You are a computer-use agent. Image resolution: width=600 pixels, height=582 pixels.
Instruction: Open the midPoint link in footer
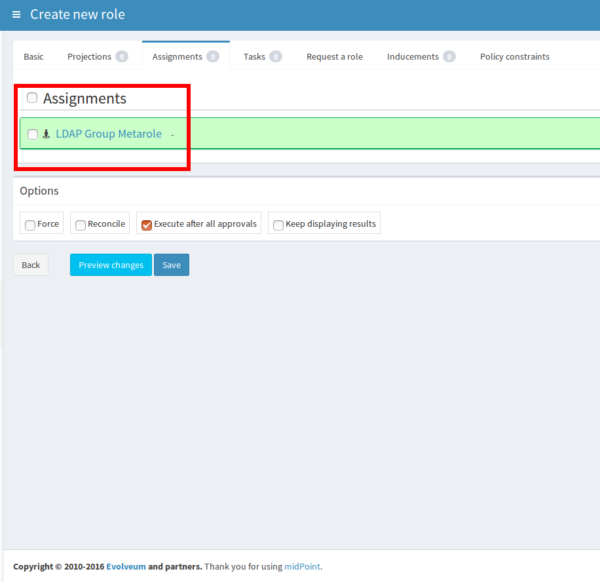(x=302, y=566)
